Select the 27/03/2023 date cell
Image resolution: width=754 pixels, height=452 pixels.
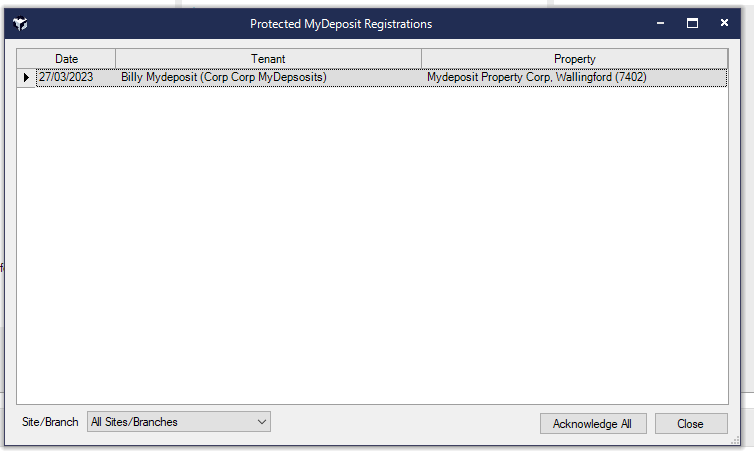66,77
